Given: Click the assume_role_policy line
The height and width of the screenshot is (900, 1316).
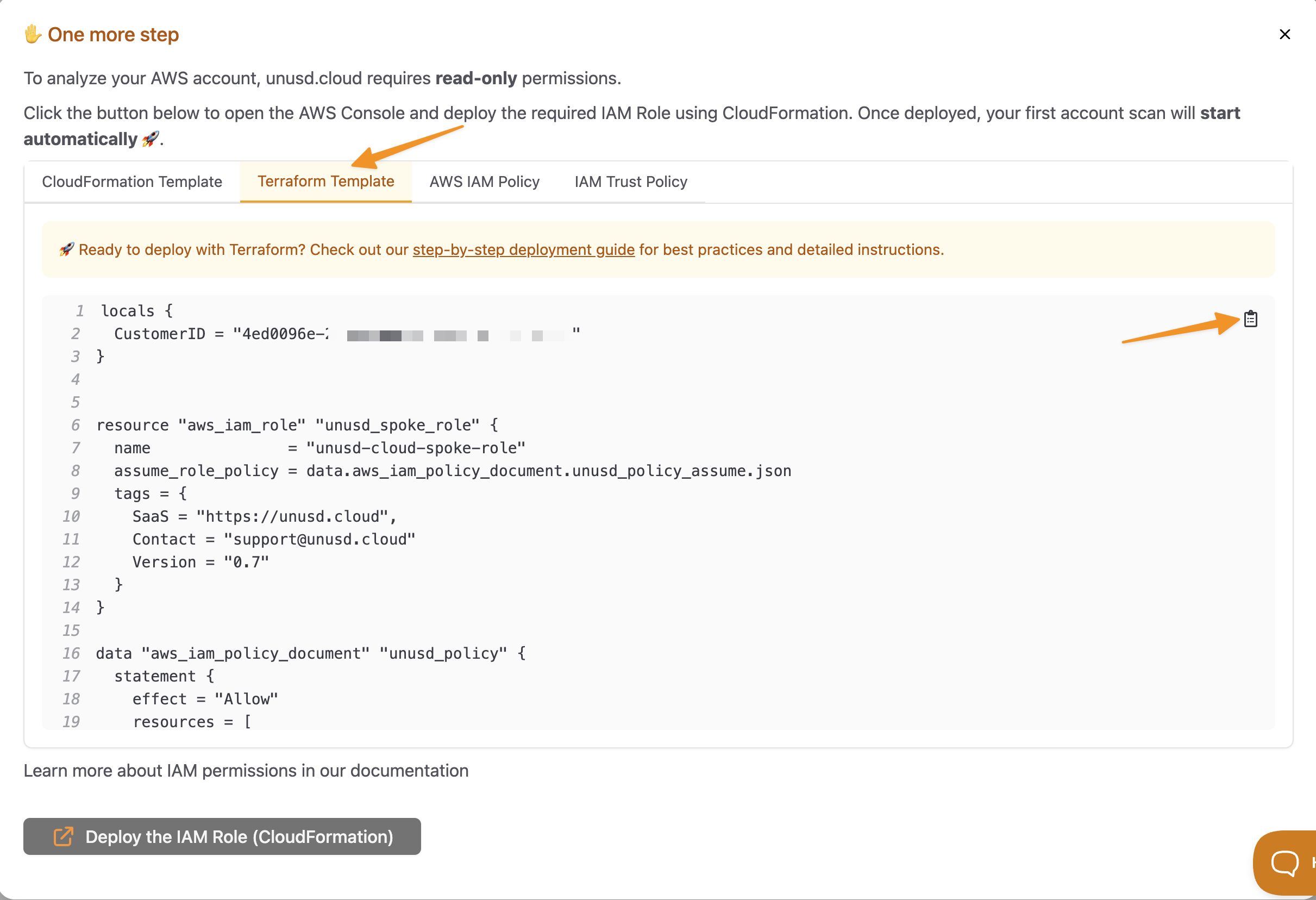Looking at the screenshot, I should click(x=453, y=471).
